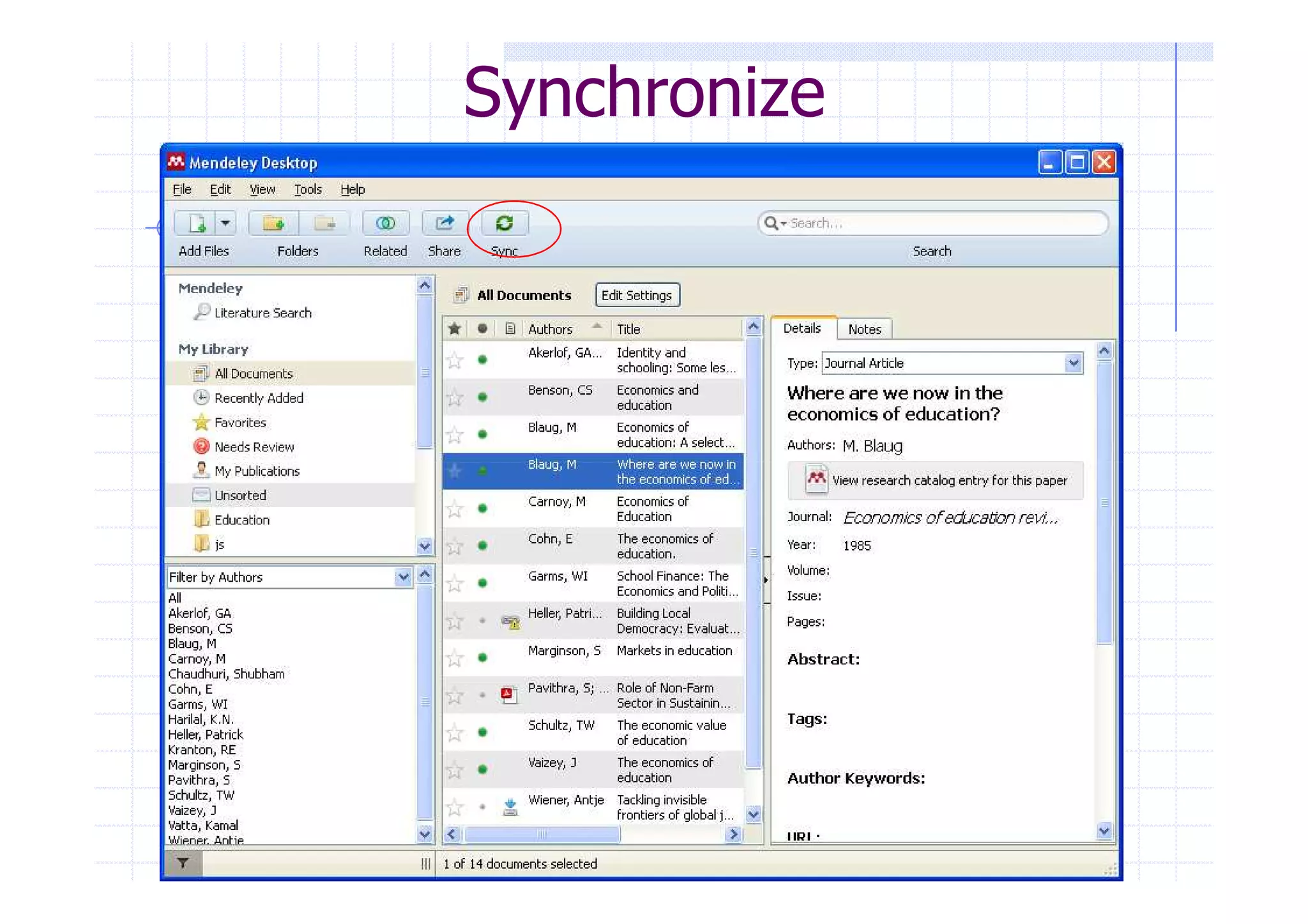The height and width of the screenshot is (924, 1308).
Task: Open the Help menu
Action: coord(353,190)
